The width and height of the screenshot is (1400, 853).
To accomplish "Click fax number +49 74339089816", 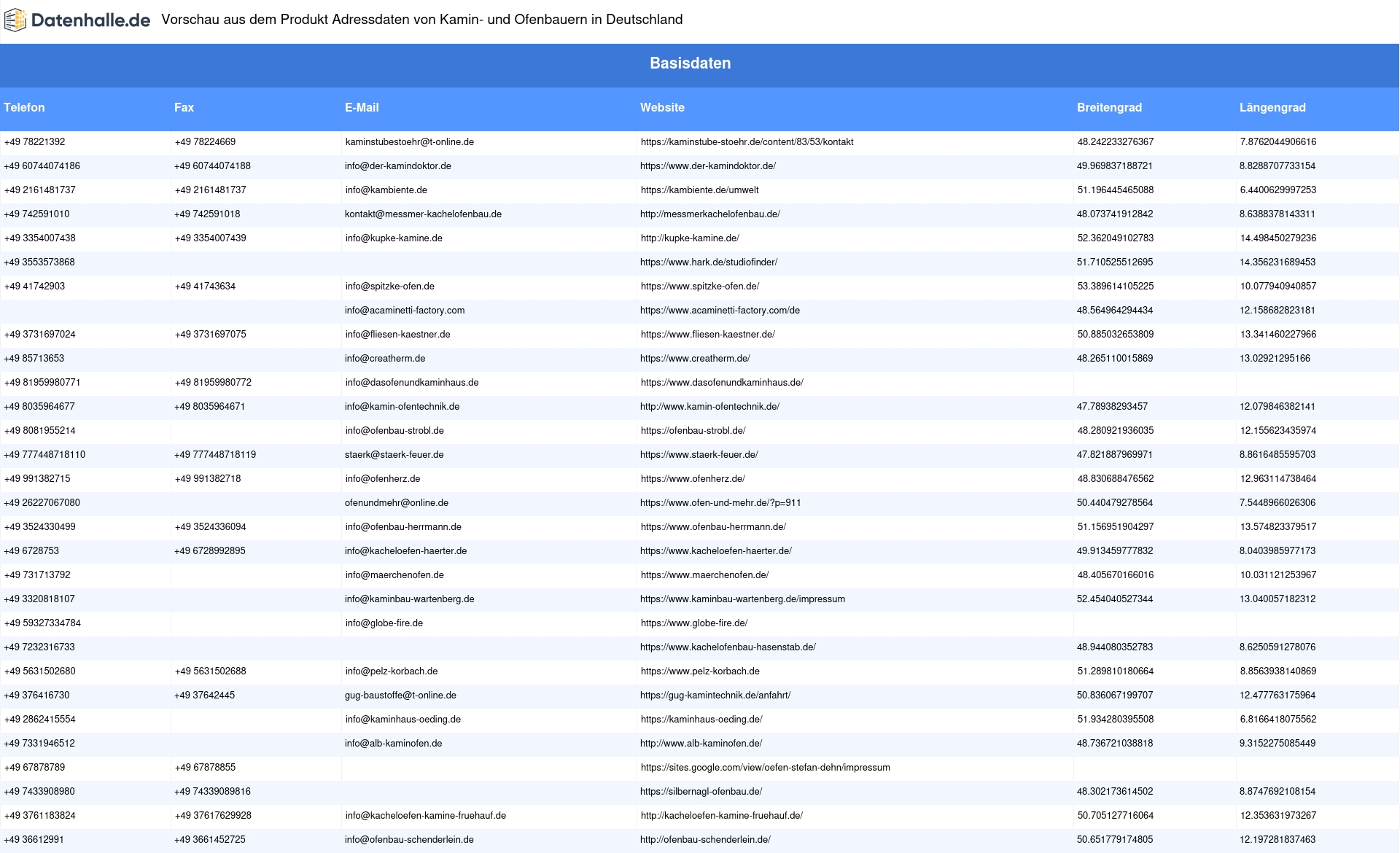I will [212, 792].
